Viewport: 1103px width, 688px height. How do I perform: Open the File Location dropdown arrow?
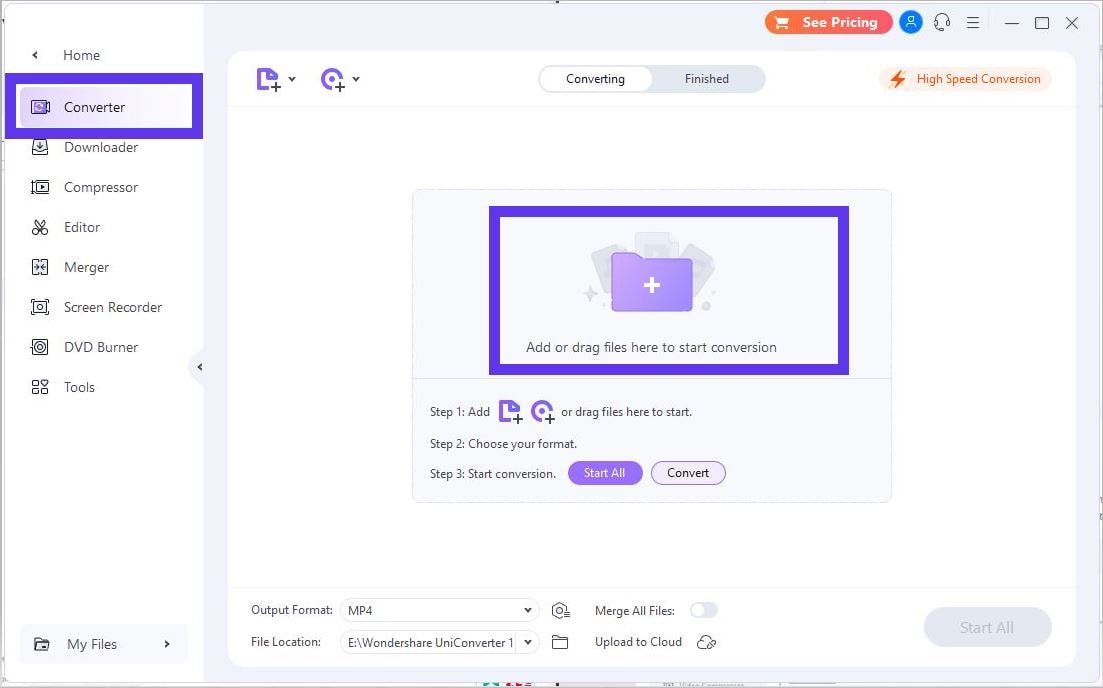(x=528, y=642)
